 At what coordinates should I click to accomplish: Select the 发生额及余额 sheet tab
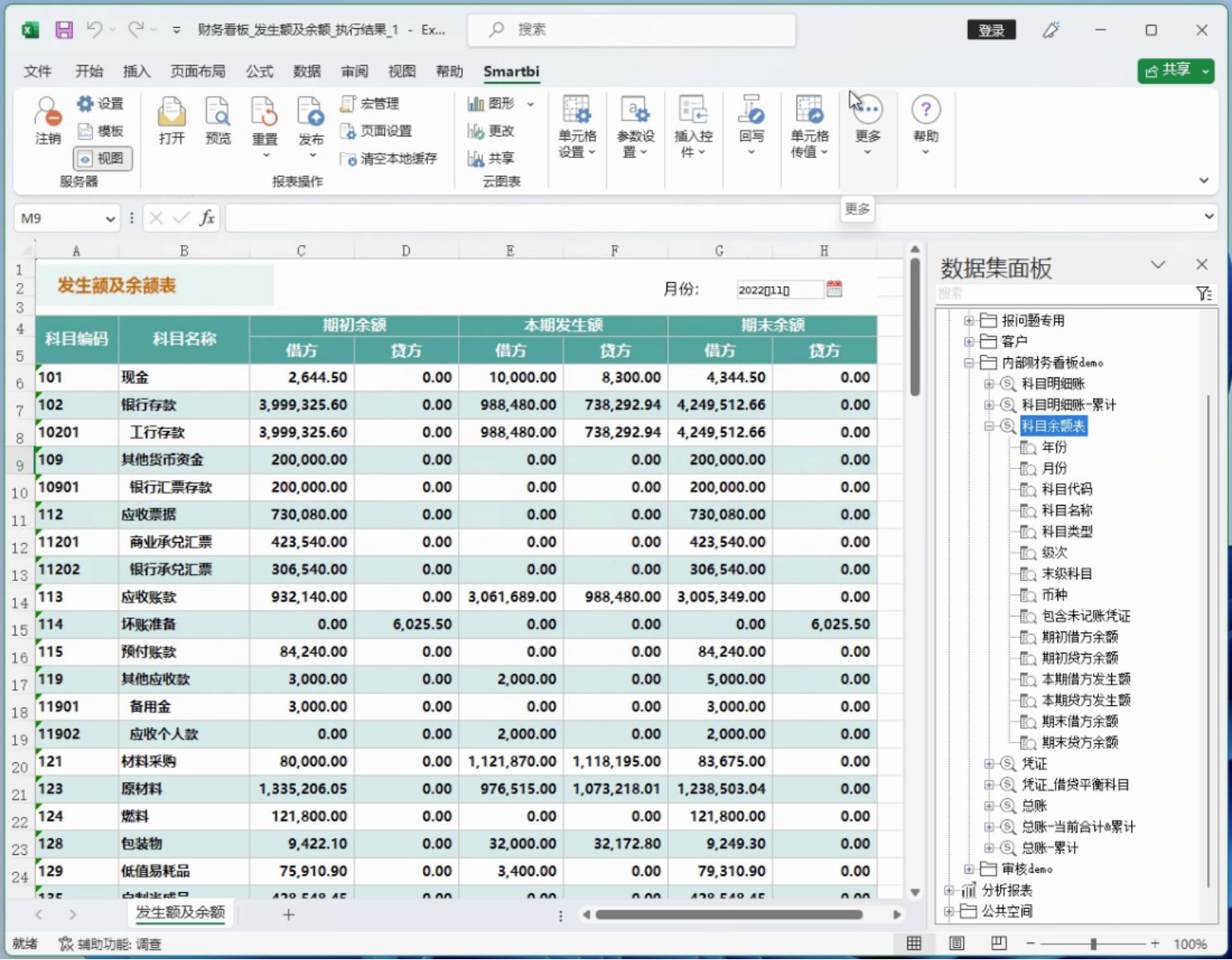[180, 913]
